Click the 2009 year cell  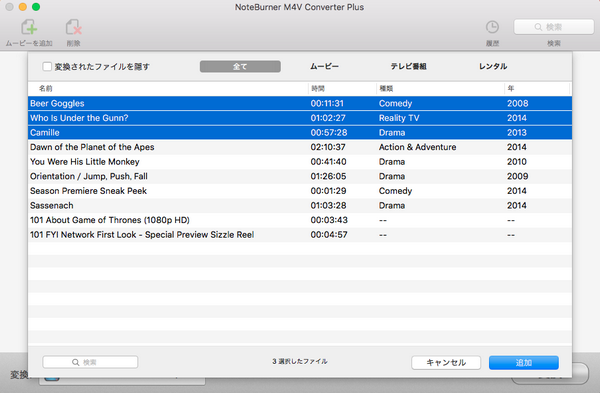(517, 176)
